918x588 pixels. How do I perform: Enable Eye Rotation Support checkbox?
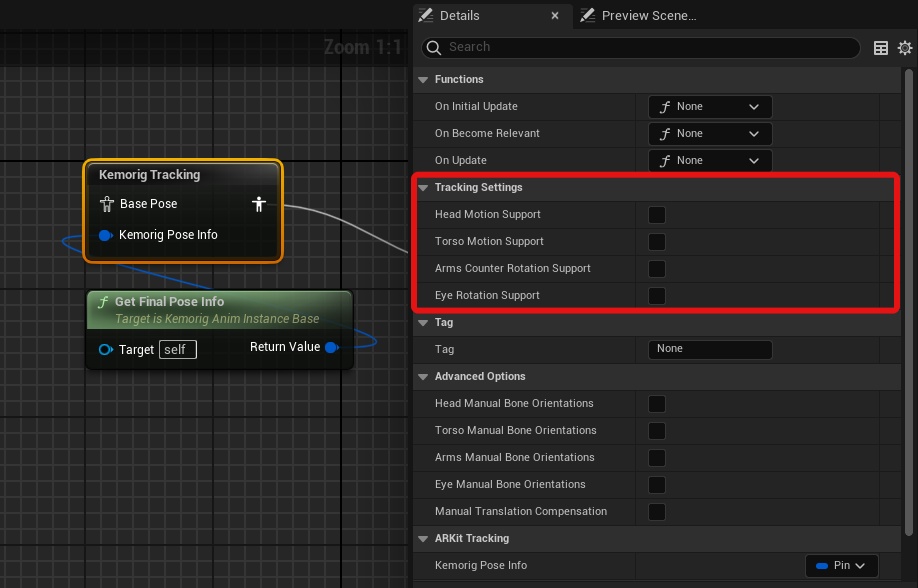(657, 295)
